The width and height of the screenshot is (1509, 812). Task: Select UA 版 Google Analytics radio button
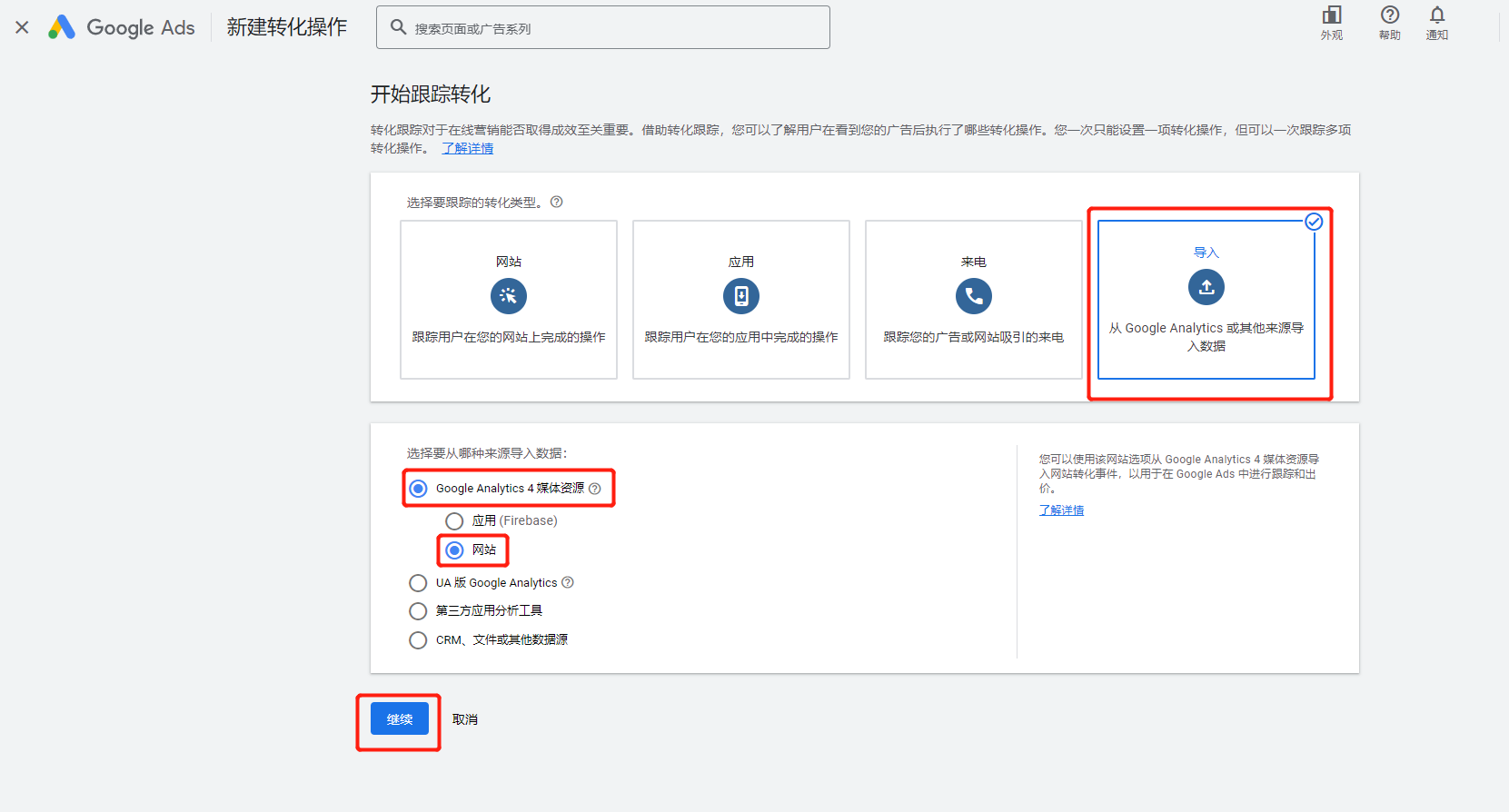(418, 583)
